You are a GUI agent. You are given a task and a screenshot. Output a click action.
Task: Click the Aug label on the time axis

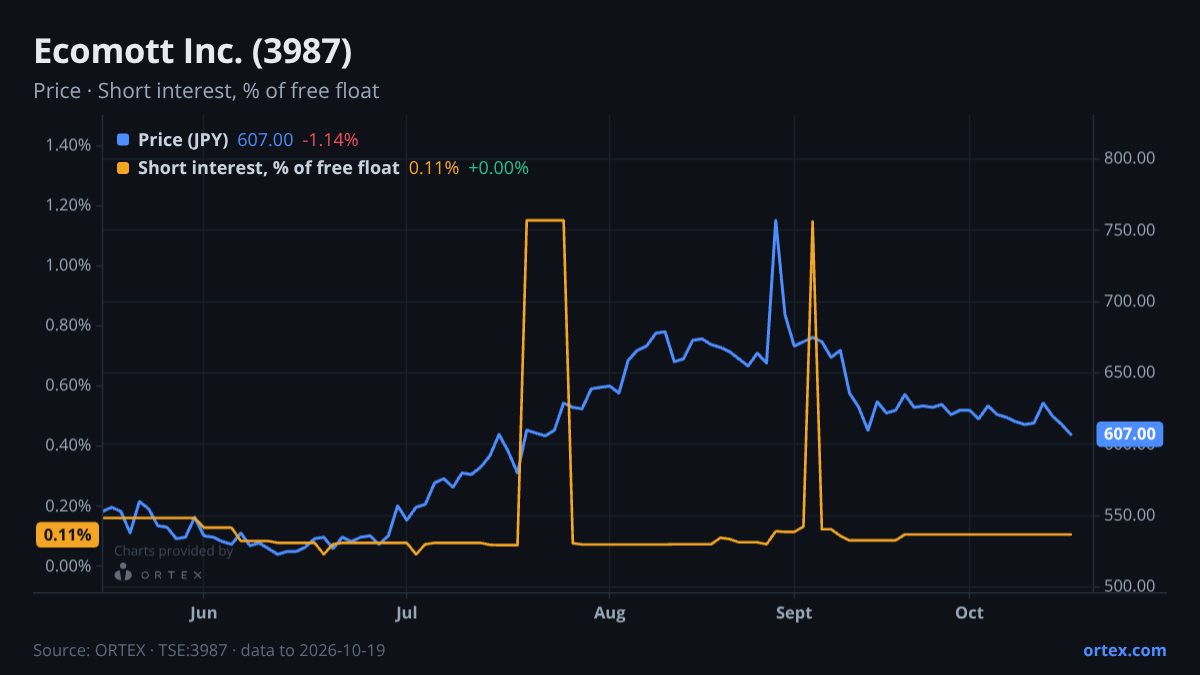(x=609, y=612)
